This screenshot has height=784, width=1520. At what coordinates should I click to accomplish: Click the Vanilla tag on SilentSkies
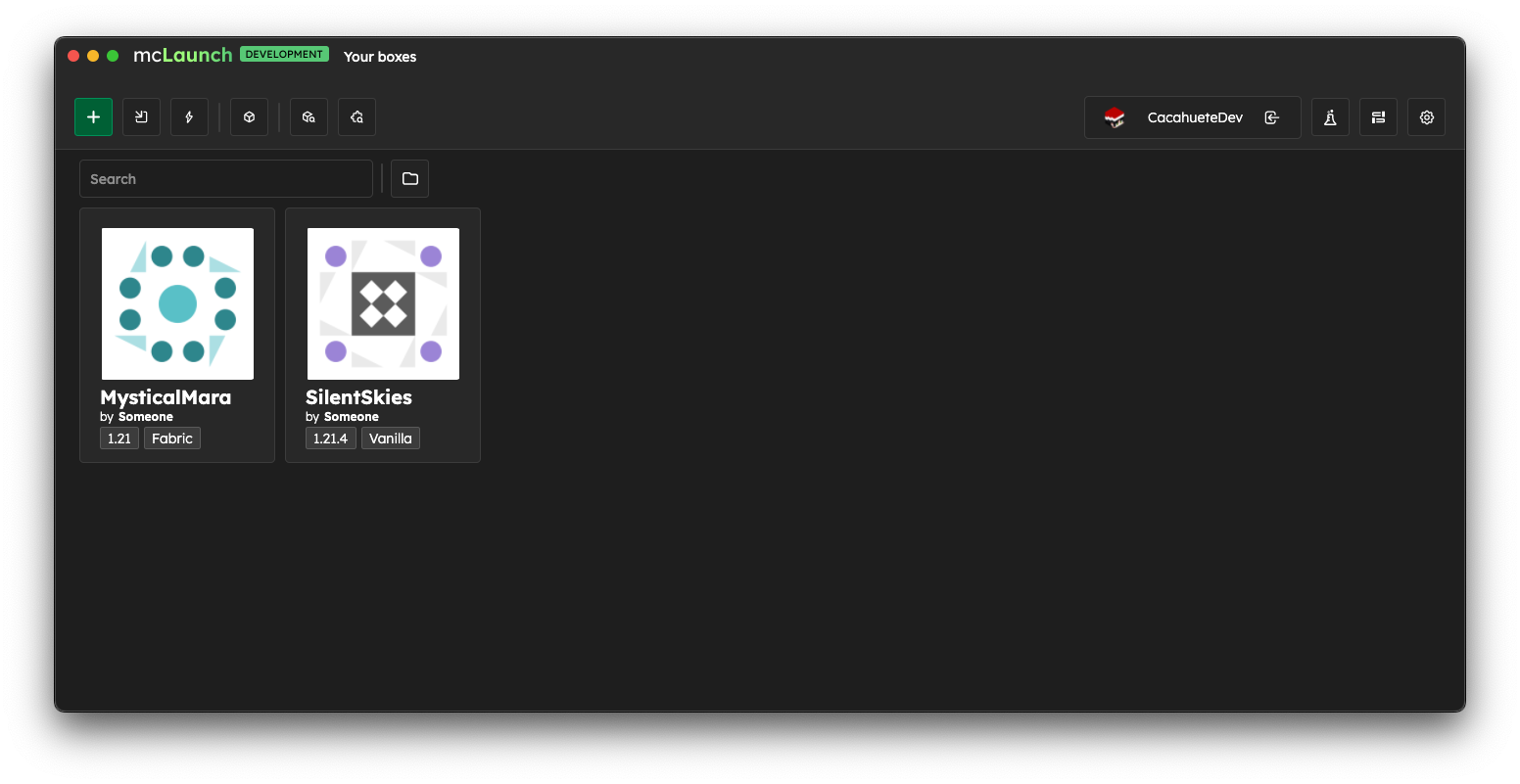(390, 438)
